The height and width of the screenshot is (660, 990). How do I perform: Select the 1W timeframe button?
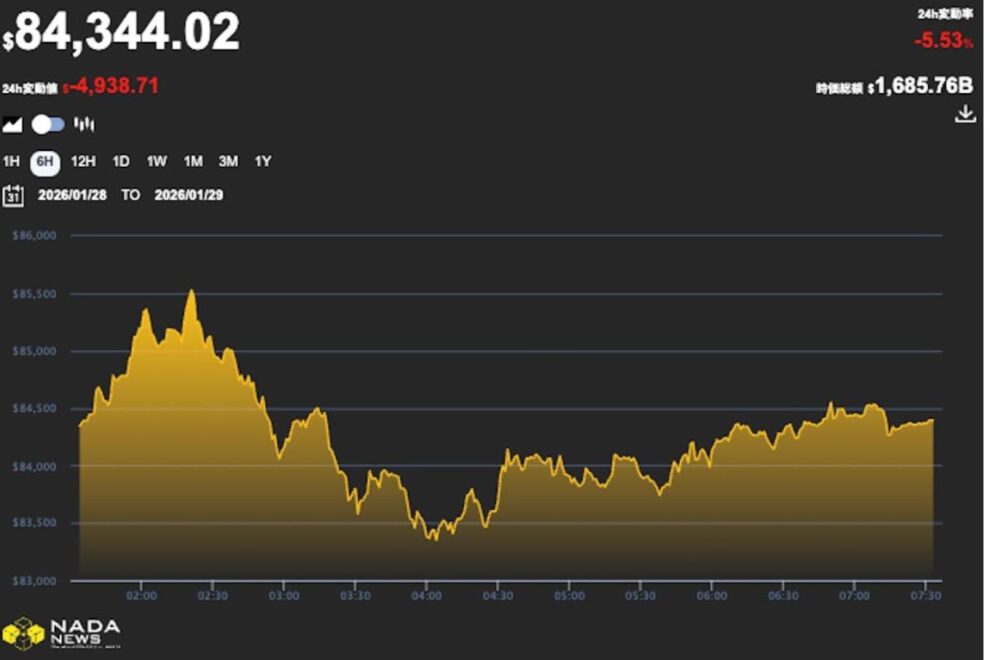155,160
